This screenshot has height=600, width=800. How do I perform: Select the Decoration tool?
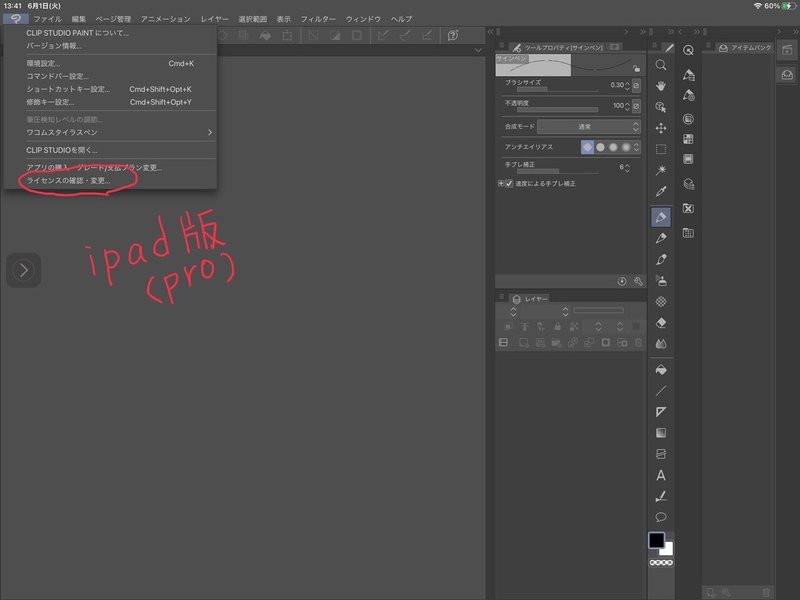(661, 302)
